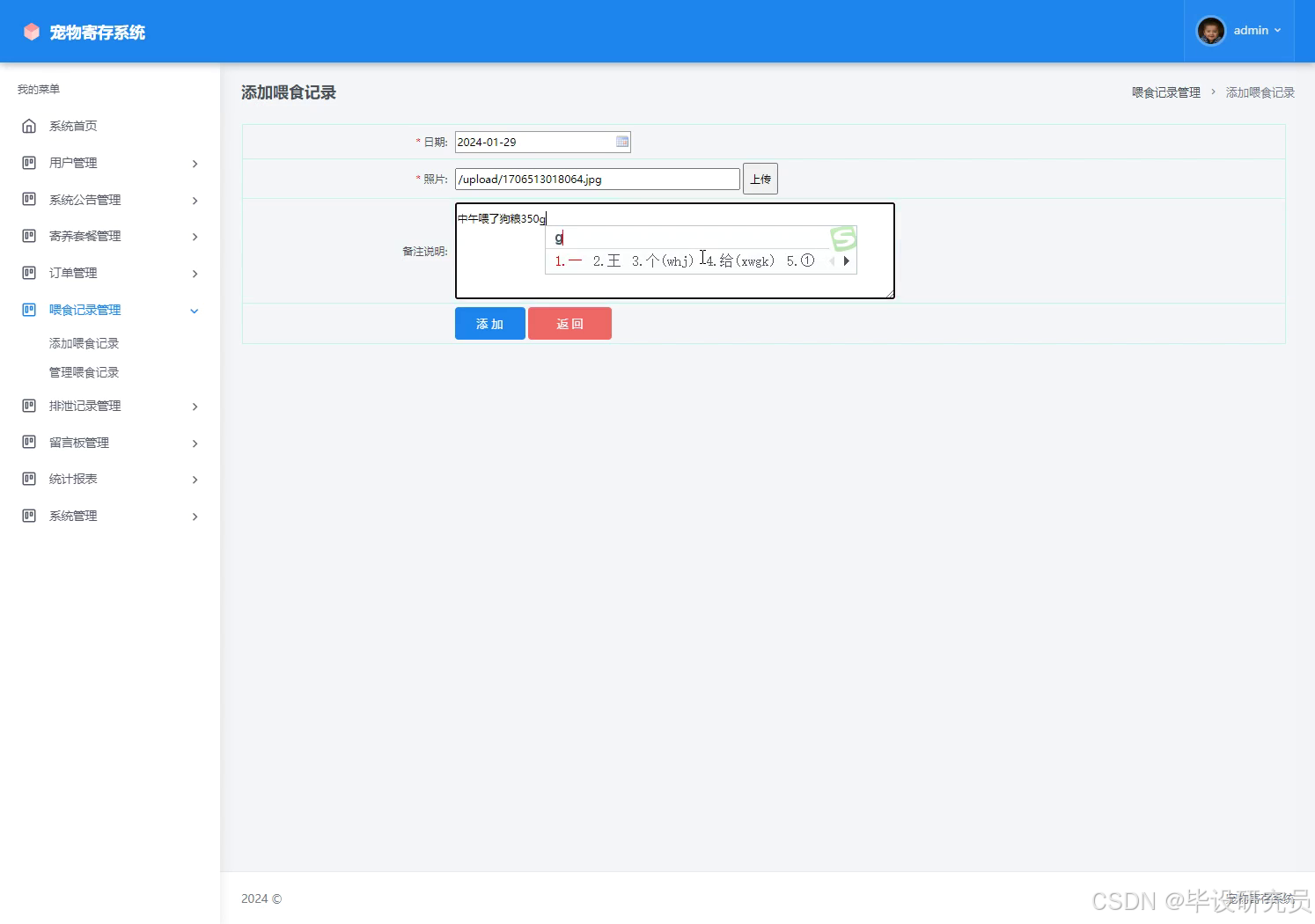
Task: Click the icon beside 寄养套餐管理
Action: (x=29, y=236)
